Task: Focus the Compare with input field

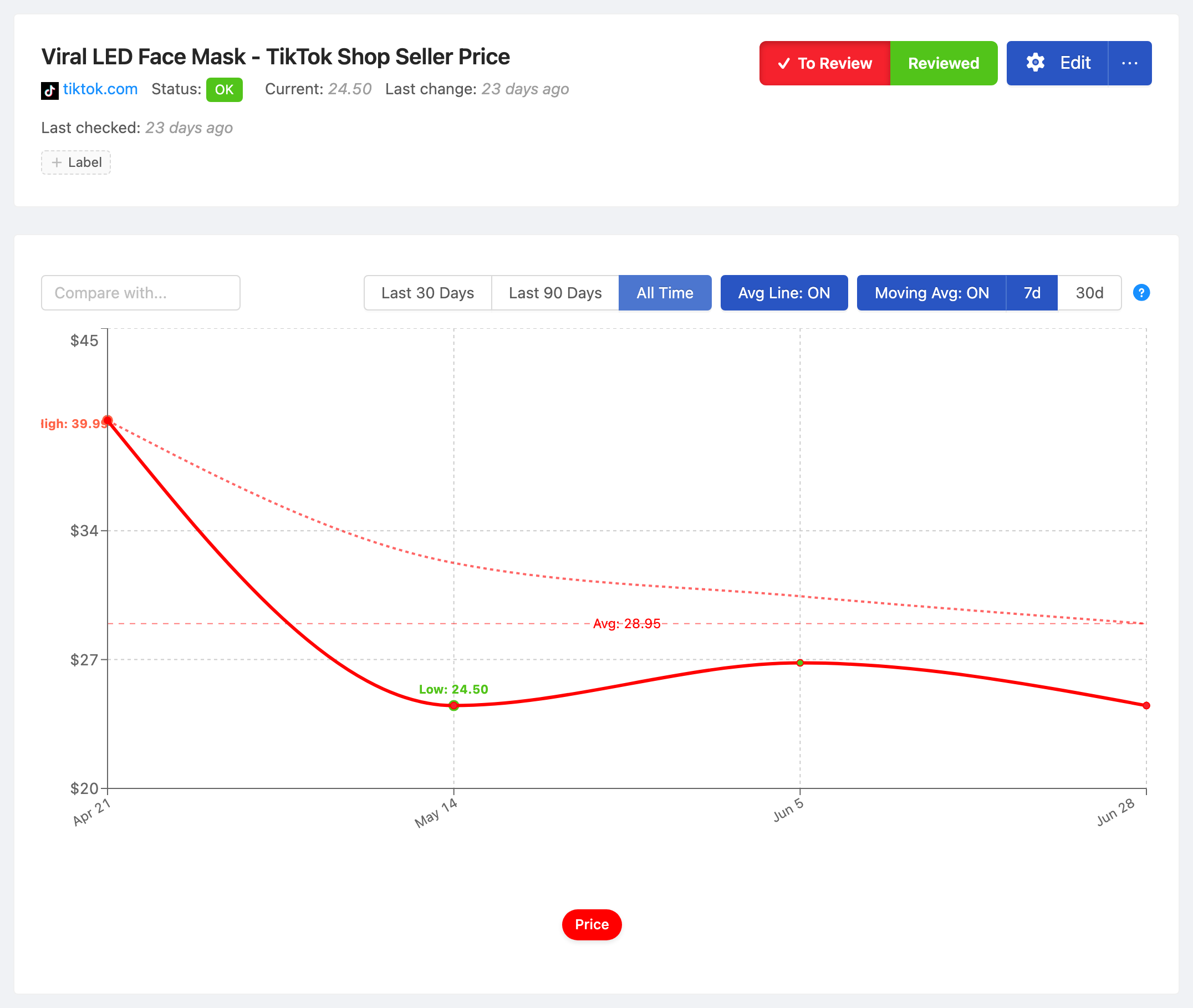Action: pos(141,293)
